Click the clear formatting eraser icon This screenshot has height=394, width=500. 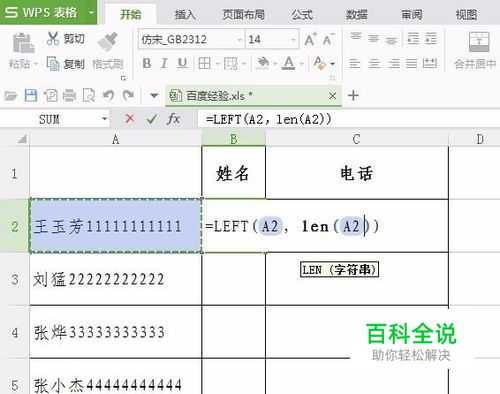point(319,63)
